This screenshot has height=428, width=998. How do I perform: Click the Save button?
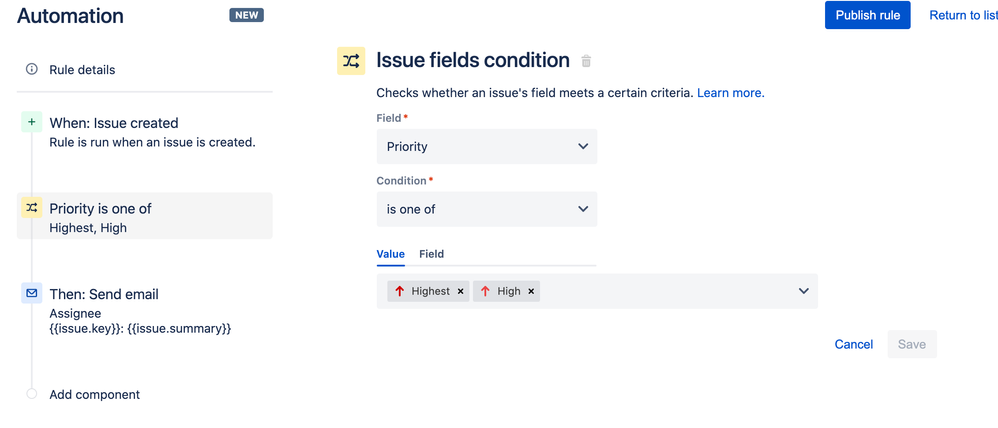pos(911,344)
